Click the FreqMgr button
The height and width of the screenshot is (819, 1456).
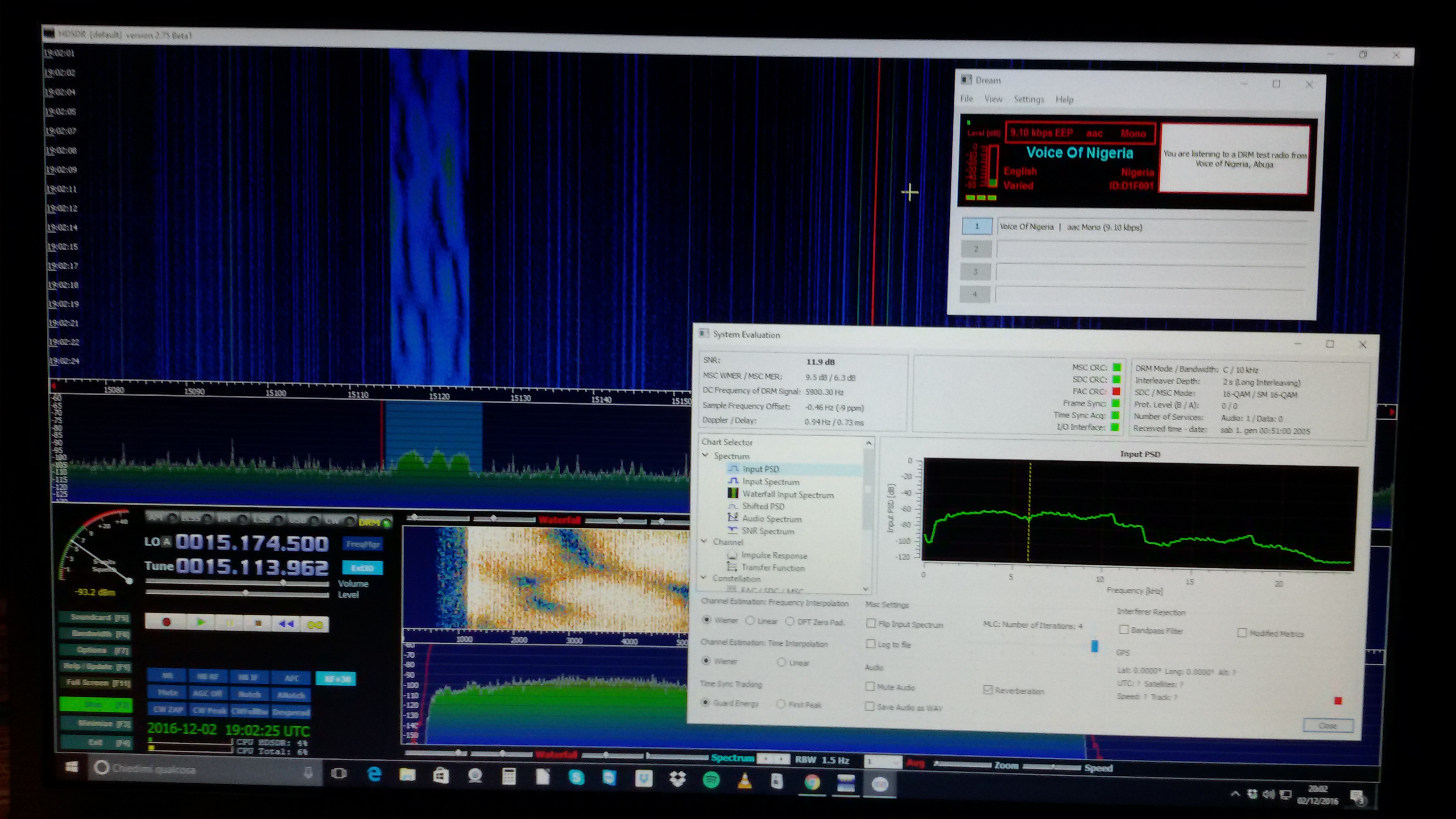point(363,544)
